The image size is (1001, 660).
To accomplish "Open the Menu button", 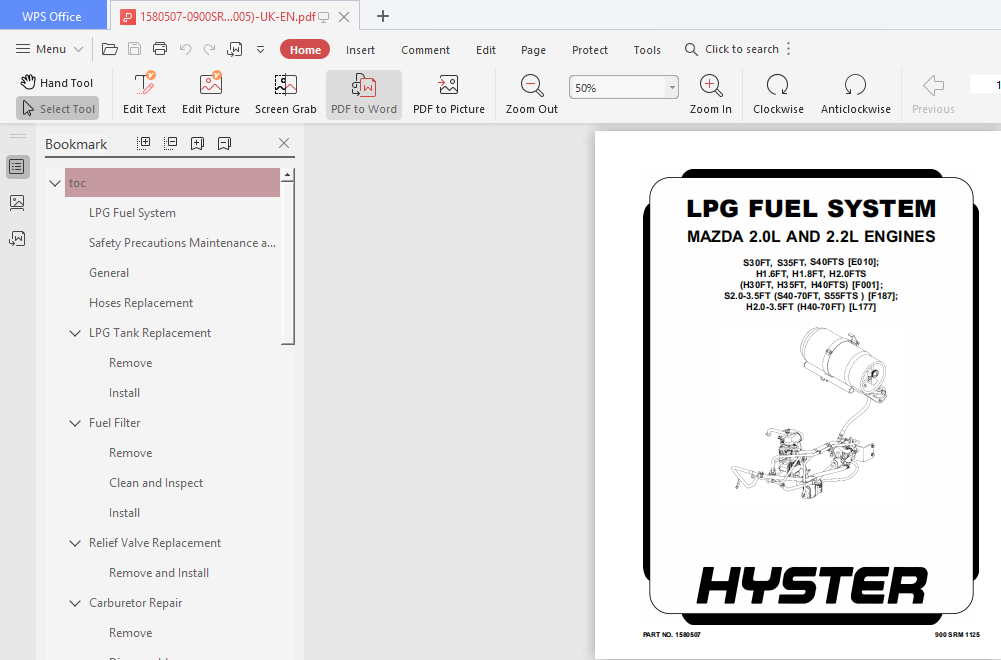I will point(49,49).
